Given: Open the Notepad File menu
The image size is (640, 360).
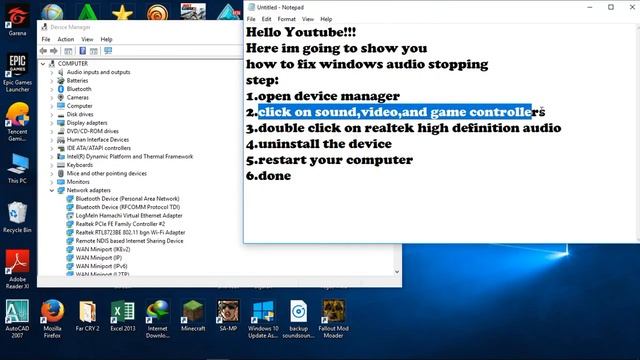Looking at the screenshot, I should tap(251, 19).
